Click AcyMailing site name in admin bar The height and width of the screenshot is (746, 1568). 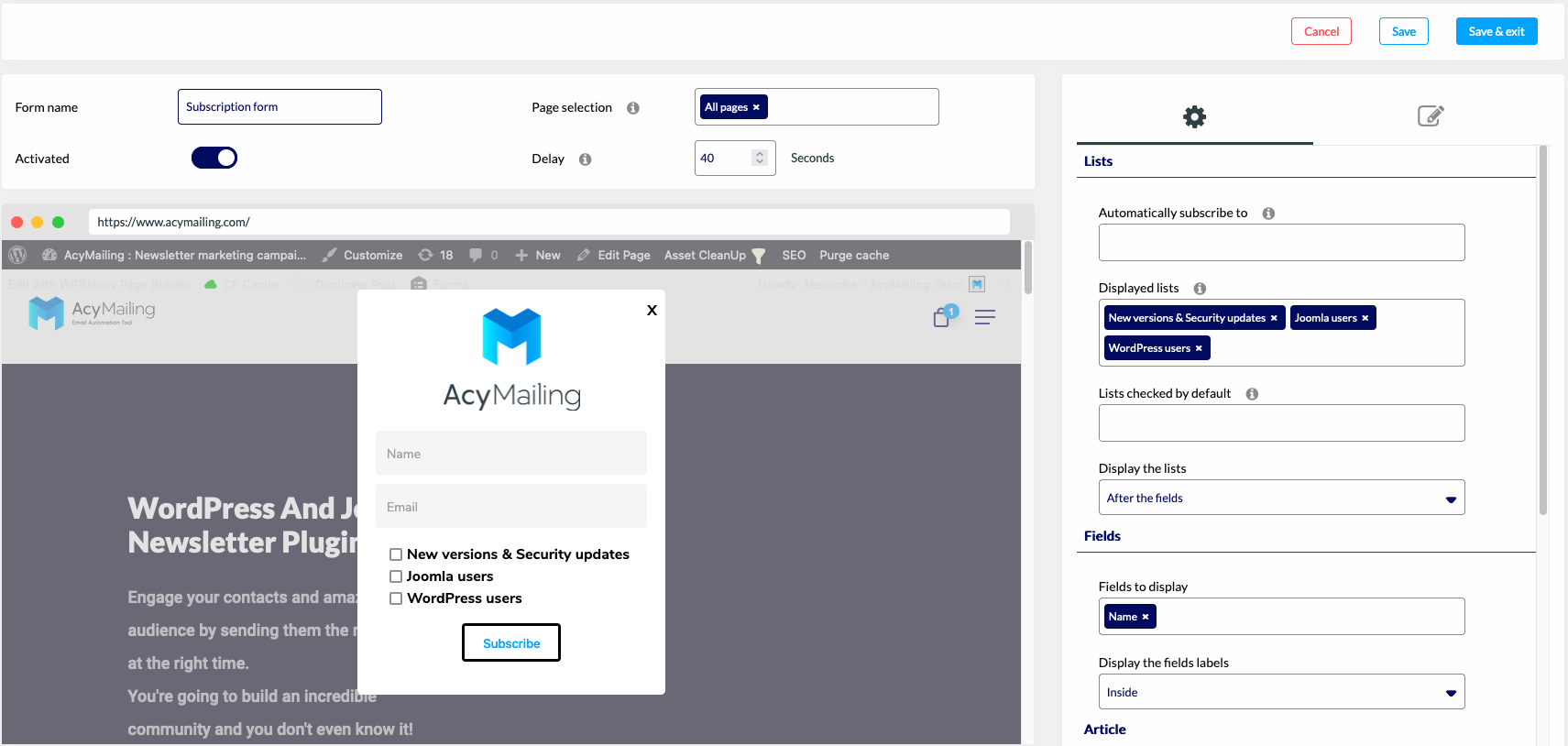point(174,255)
